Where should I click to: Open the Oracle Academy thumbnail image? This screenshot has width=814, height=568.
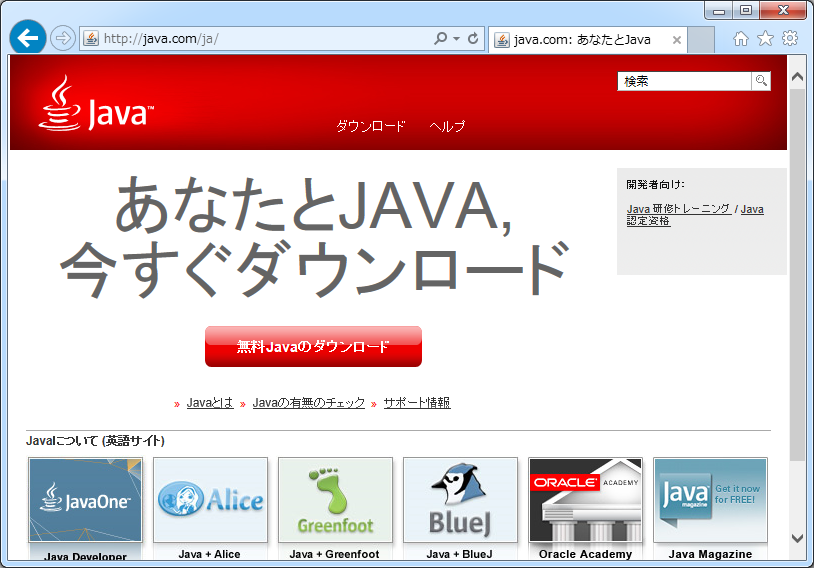click(586, 500)
